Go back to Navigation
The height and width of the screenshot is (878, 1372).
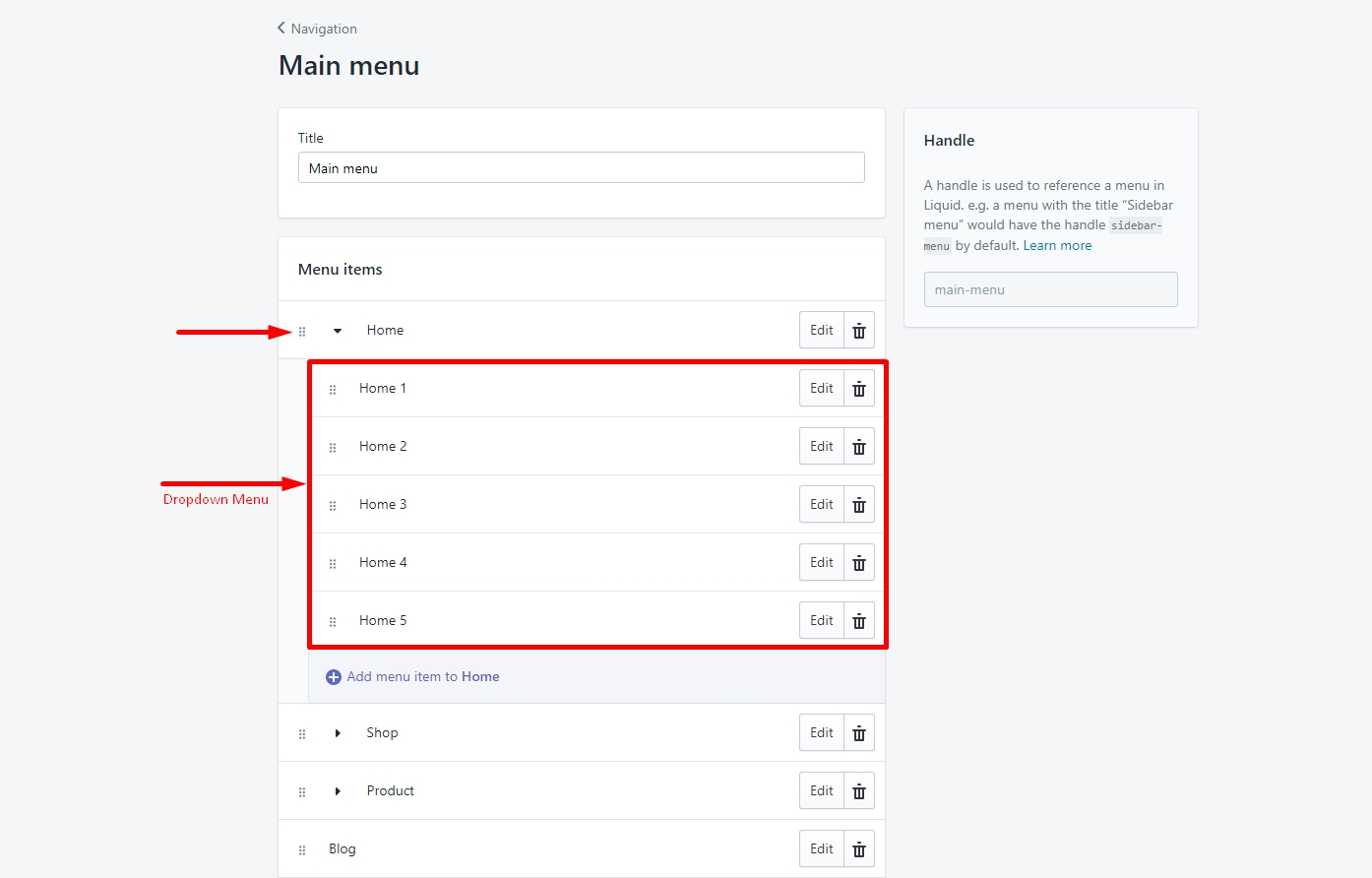click(x=317, y=29)
